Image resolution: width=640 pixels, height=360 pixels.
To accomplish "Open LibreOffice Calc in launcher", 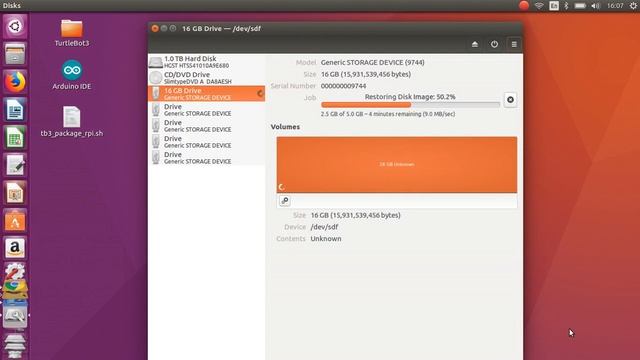I will (x=15, y=137).
